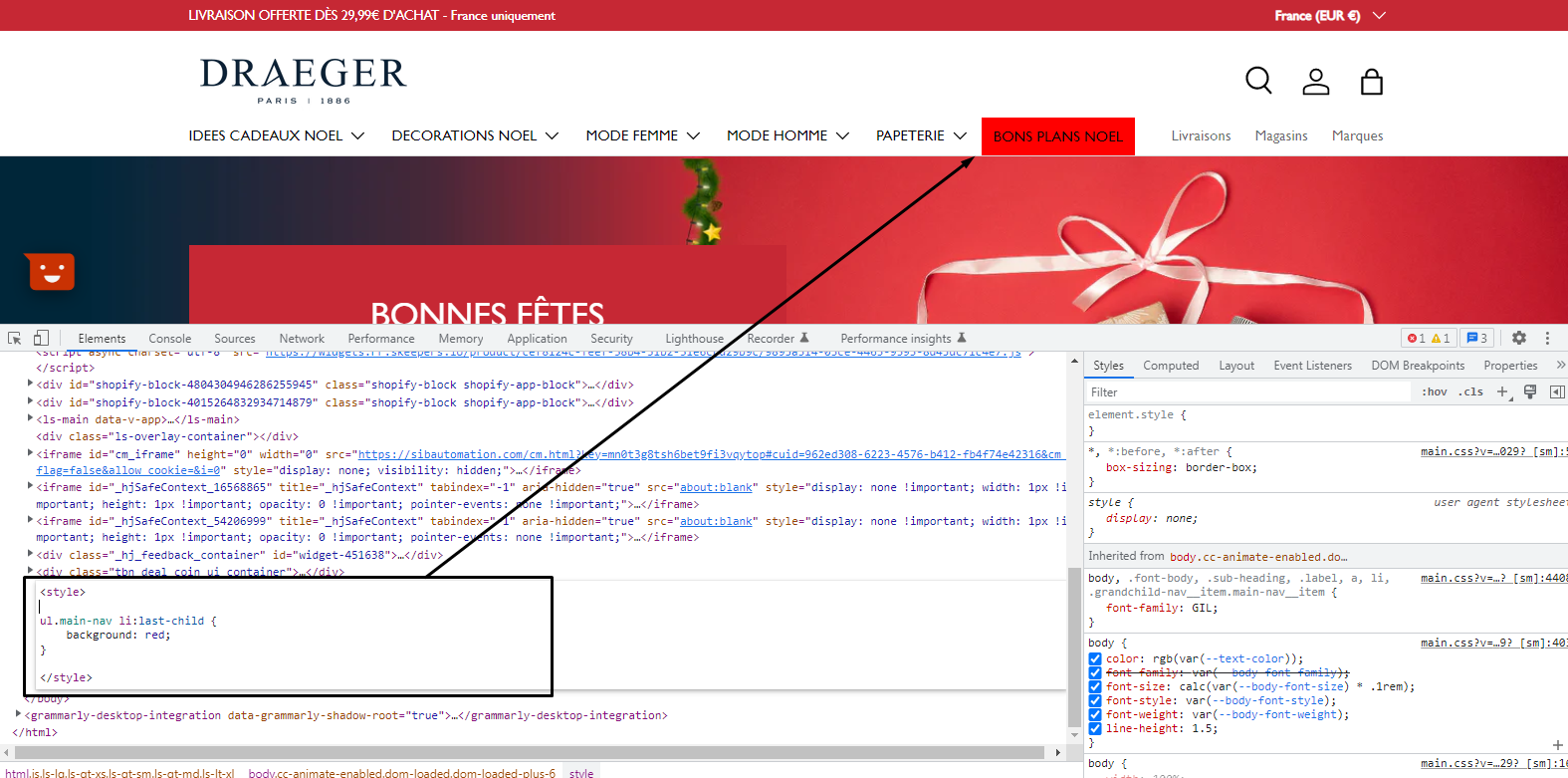This screenshot has width=1568, height=778.
Task: Click the elements panel vertical scrollbar
Action: [1074, 647]
